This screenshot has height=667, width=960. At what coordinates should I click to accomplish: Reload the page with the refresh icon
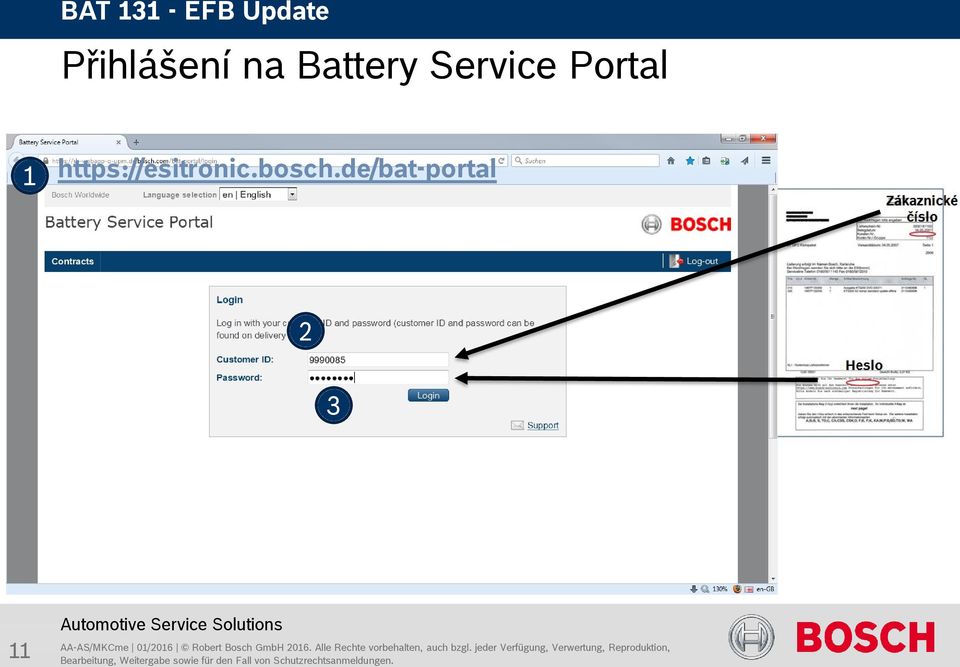pos(501,160)
